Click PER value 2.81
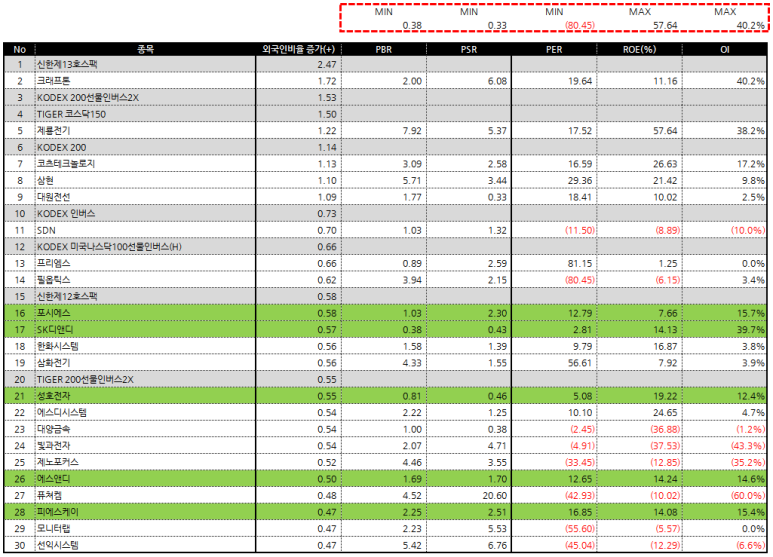The width and height of the screenshot is (773, 557). pos(582,330)
